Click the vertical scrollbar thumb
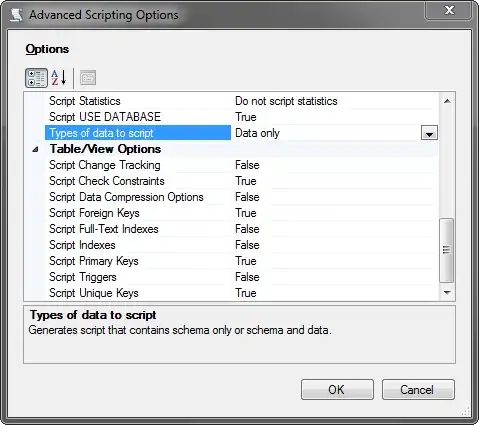Viewport: 479px width, 425px height. coord(447,250)
